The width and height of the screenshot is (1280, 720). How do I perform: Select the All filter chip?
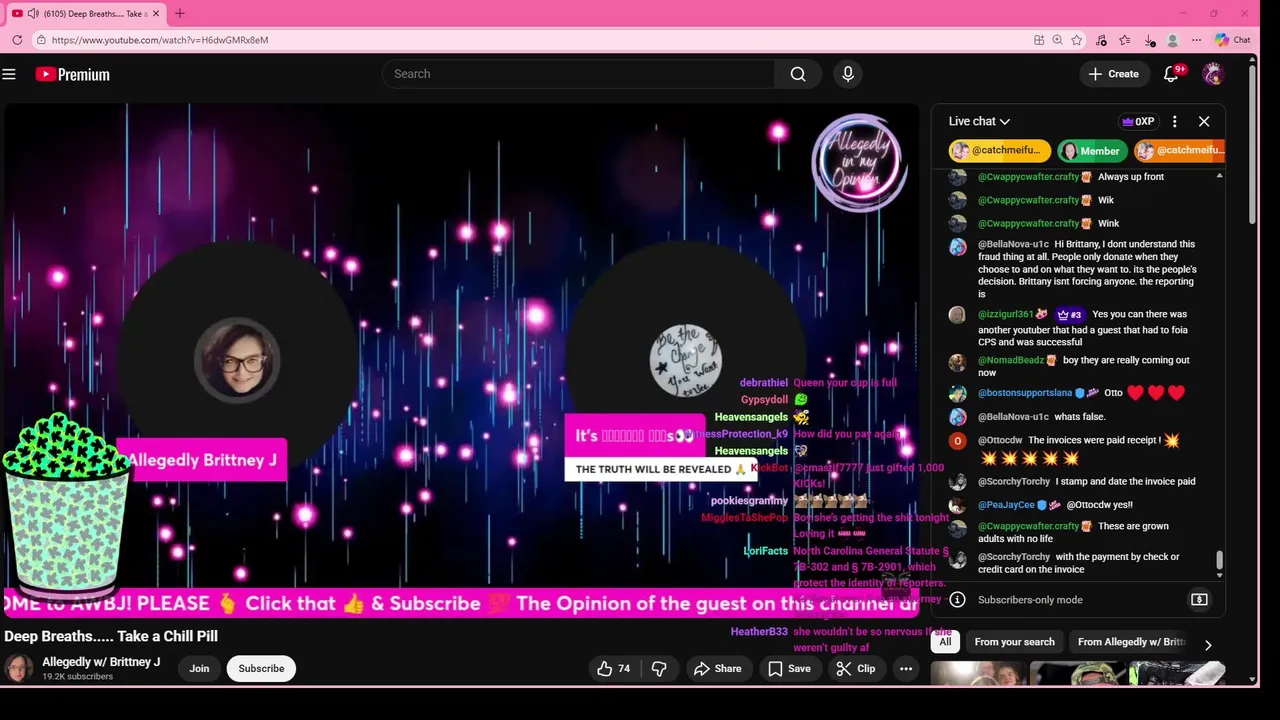945,642
